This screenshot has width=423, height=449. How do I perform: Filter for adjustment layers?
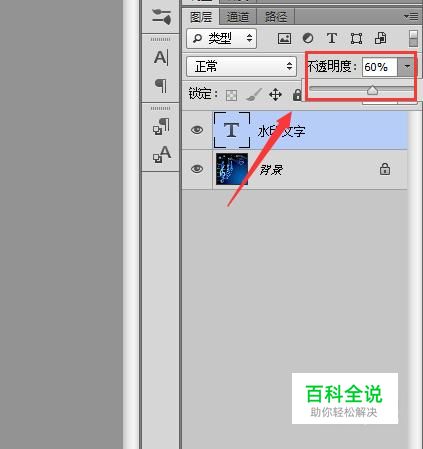(308, 38)
